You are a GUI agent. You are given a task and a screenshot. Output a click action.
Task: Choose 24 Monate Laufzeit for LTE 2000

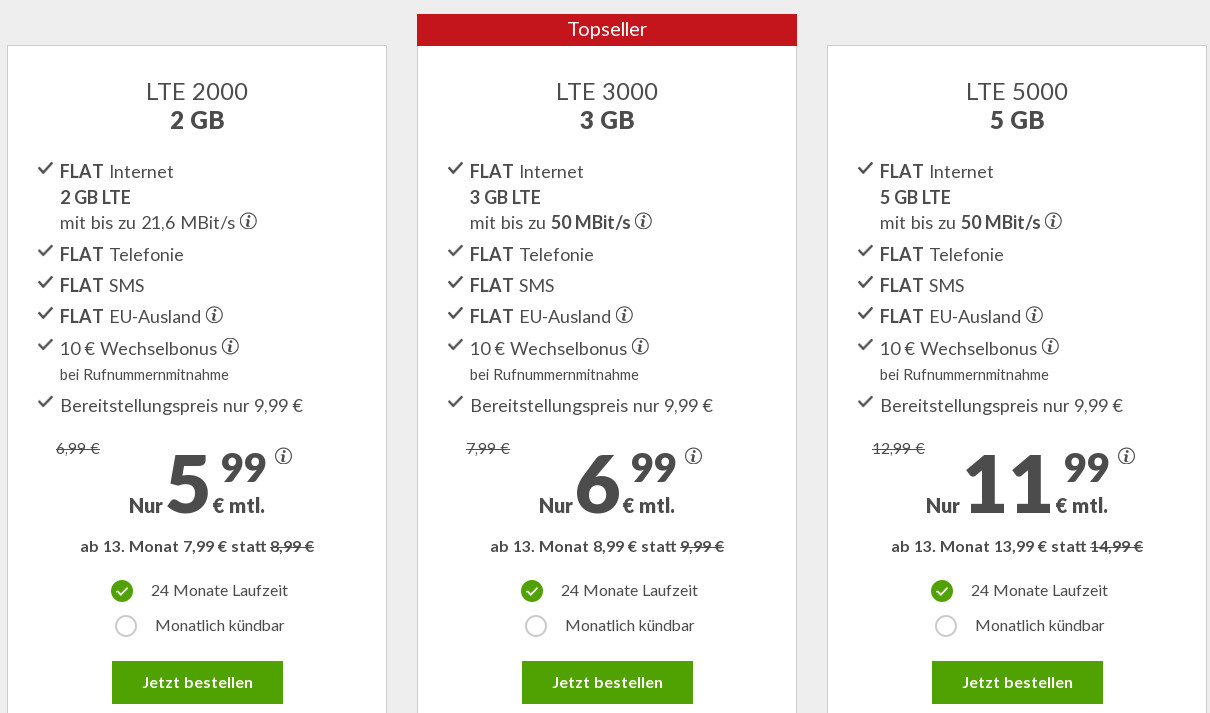122,591
